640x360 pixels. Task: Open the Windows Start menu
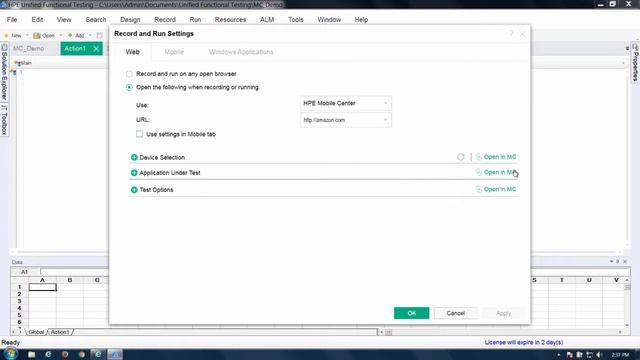pos(10,353)
